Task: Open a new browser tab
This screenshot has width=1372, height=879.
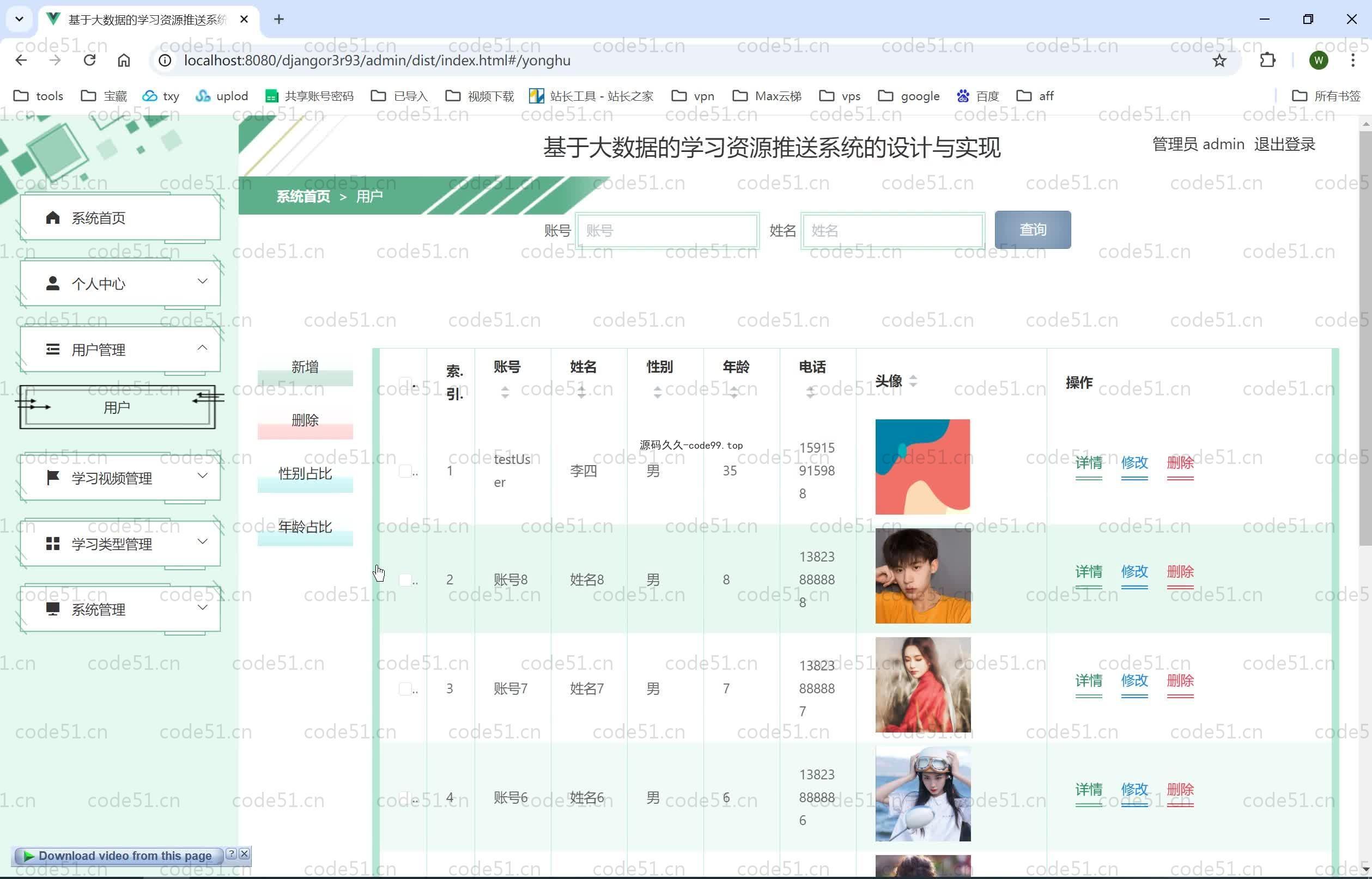Action: (x=278, y=20)
